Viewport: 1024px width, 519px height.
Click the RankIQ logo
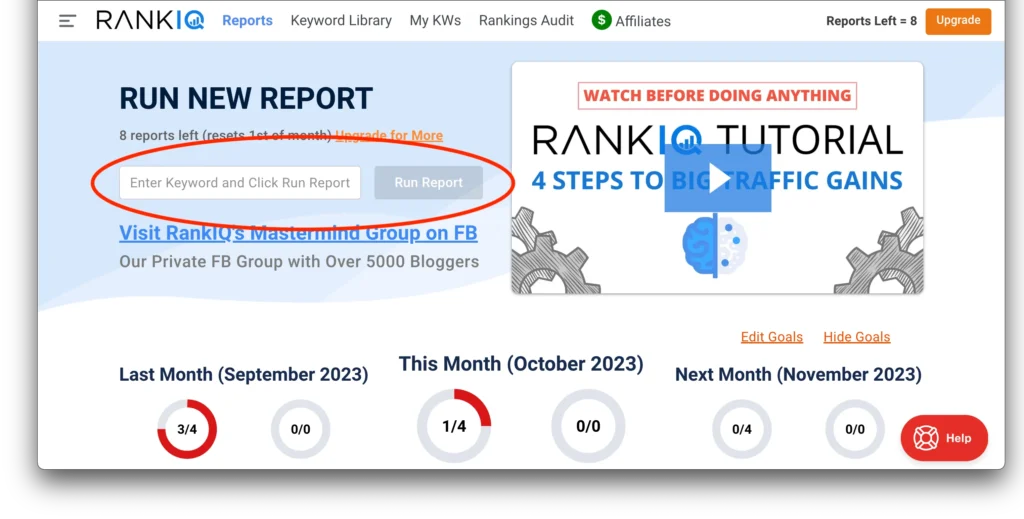[150, 20]
